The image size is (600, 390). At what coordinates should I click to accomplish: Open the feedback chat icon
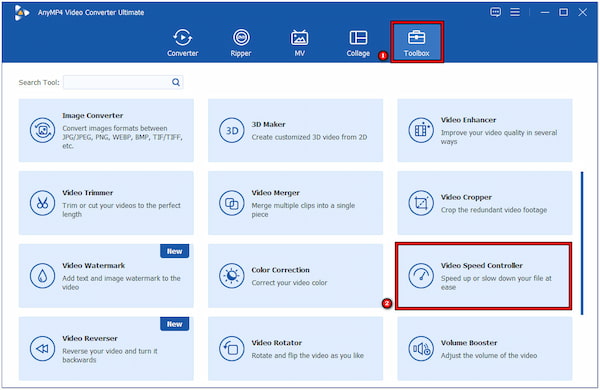click(x=496, y=12)
